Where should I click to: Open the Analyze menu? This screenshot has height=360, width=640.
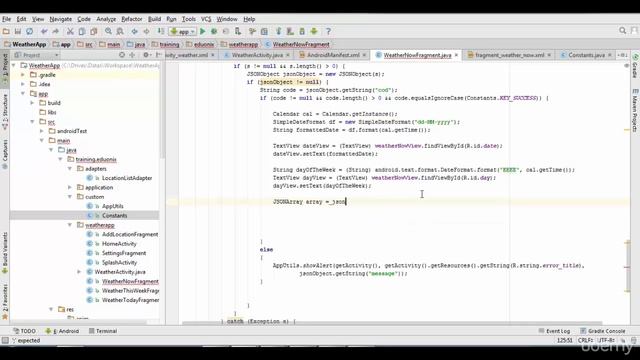(106, 19)
